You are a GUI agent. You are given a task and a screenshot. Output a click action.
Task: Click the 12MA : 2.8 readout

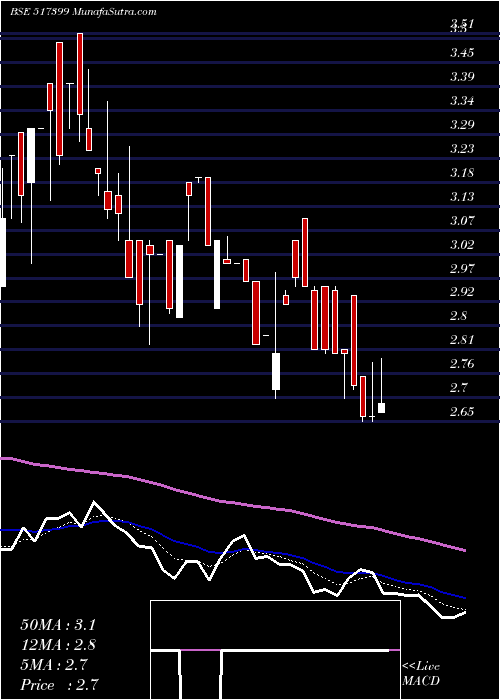58,645
